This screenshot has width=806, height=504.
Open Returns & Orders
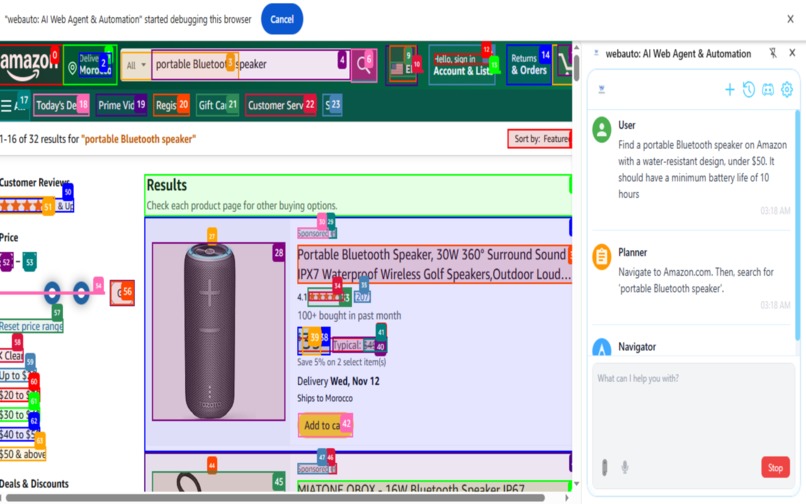coord(528,65)
